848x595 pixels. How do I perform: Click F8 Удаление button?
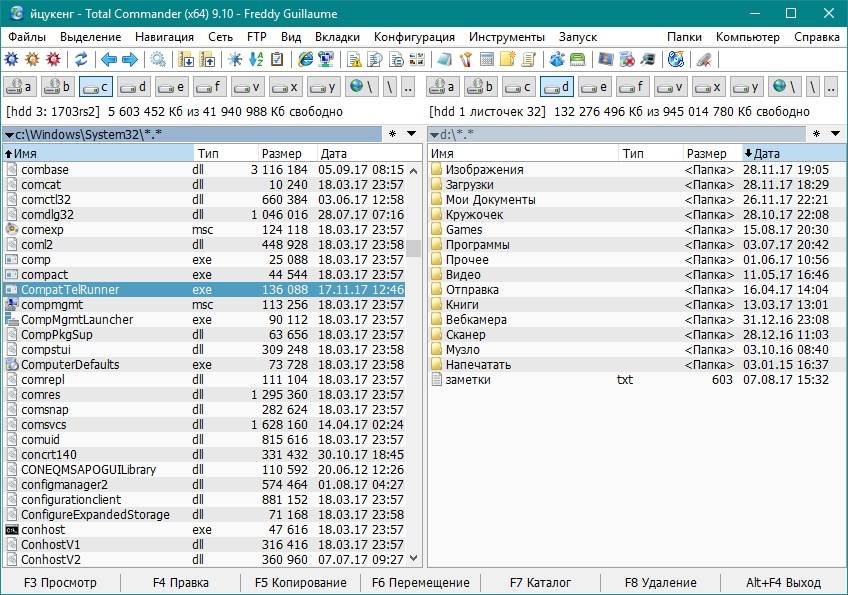click(660, 583)
